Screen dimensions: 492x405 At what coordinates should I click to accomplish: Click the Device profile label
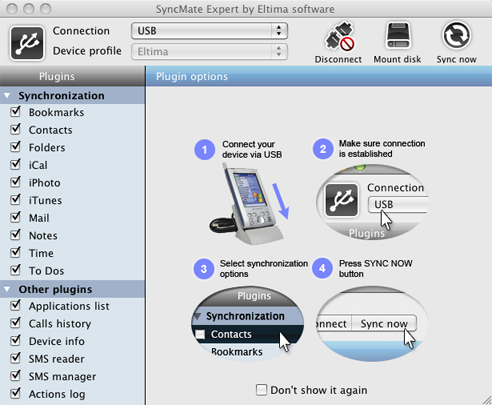click(x=87, y=51)
